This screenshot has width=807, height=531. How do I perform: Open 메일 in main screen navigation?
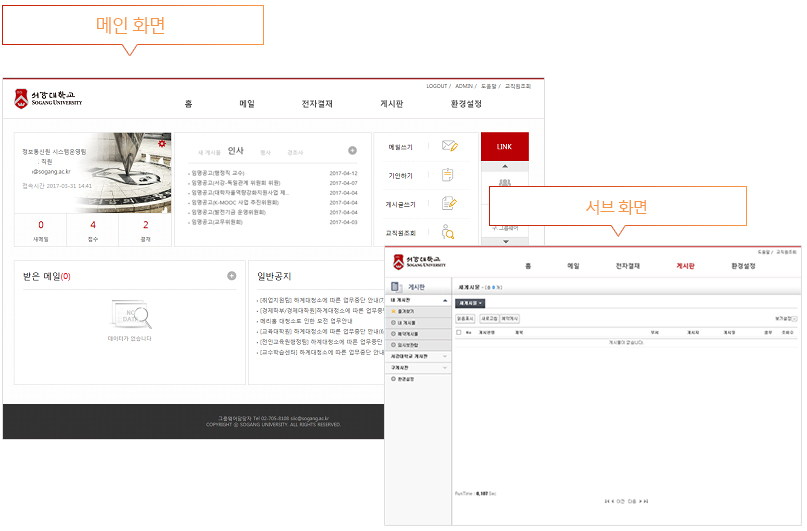click(247, 104)
